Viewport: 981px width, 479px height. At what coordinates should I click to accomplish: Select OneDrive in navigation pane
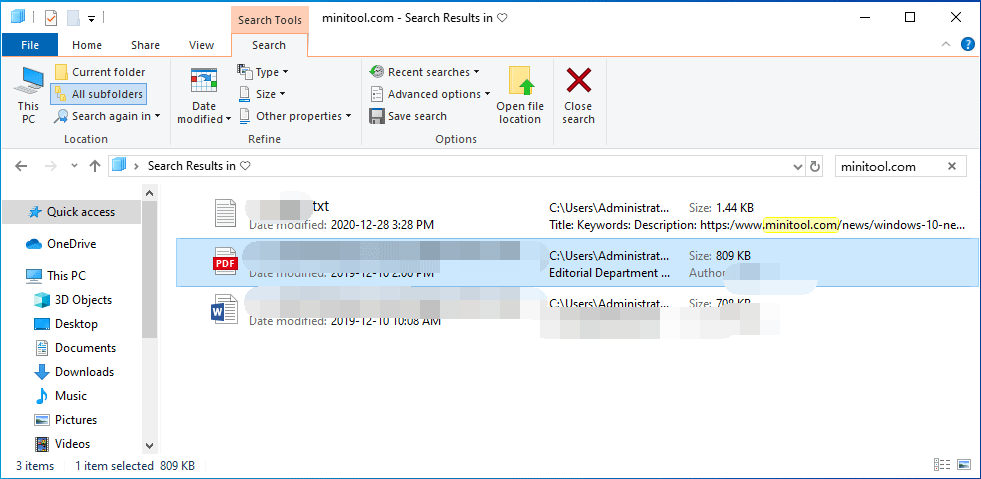pos(61,244)
